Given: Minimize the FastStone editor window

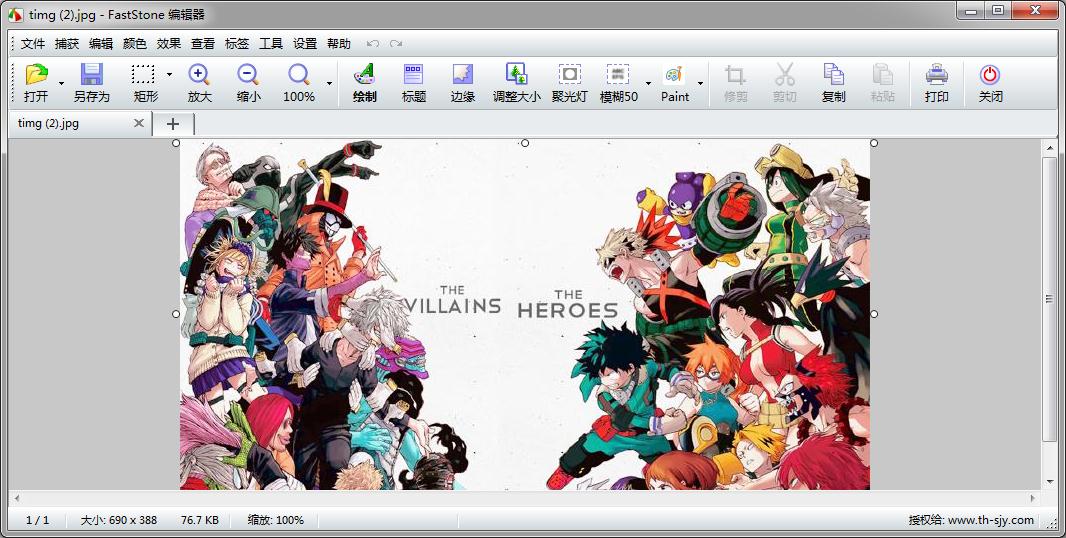Looking at the screenshot, I should pos(970,10).
